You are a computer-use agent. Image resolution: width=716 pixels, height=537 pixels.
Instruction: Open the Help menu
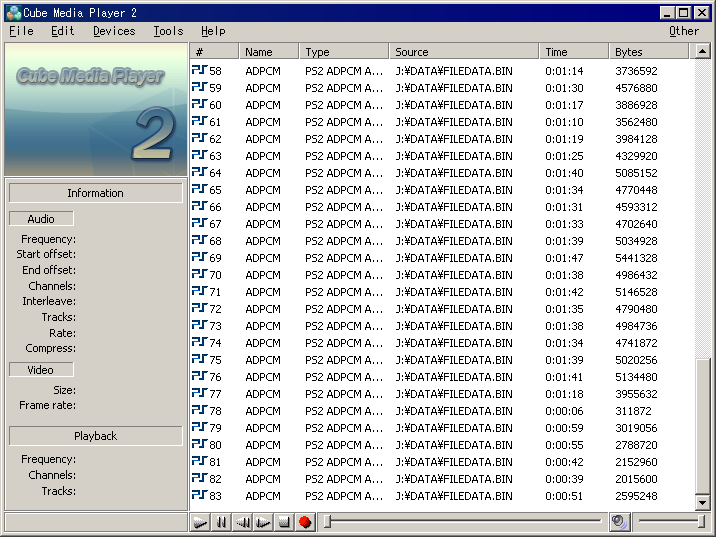pos(213,31)
